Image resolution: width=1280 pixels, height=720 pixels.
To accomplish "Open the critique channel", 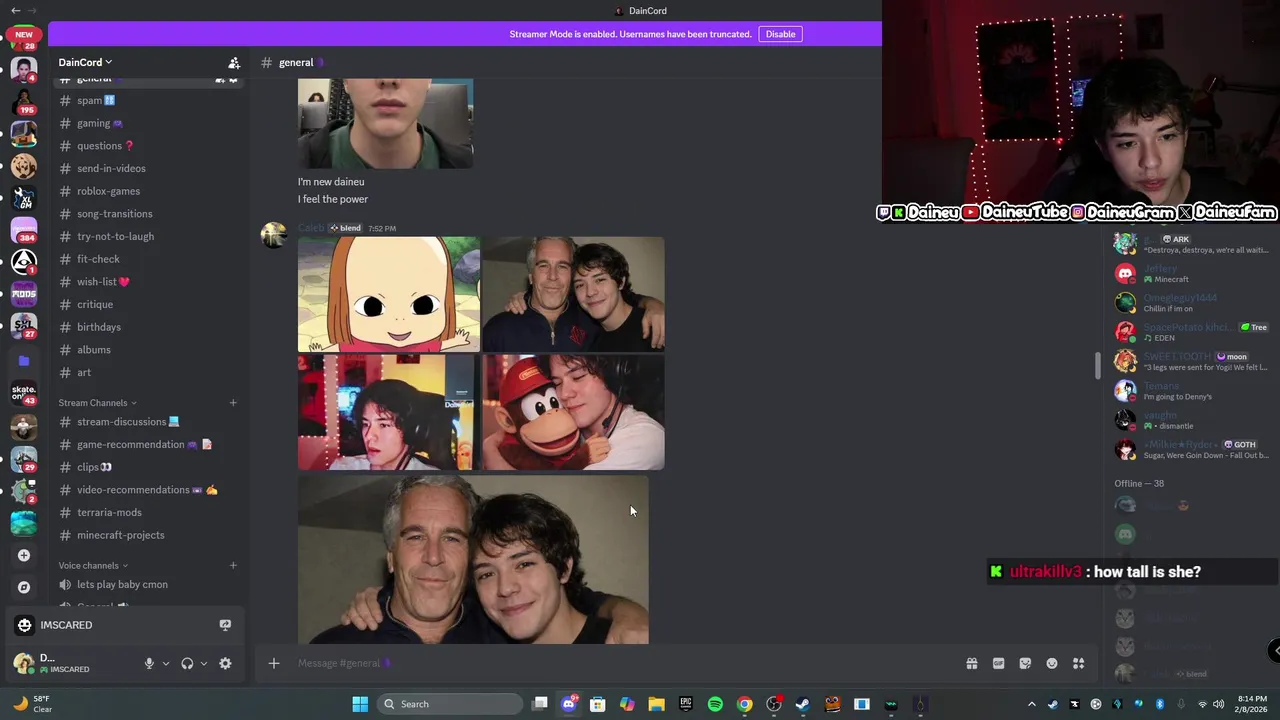I will (148, 304).
